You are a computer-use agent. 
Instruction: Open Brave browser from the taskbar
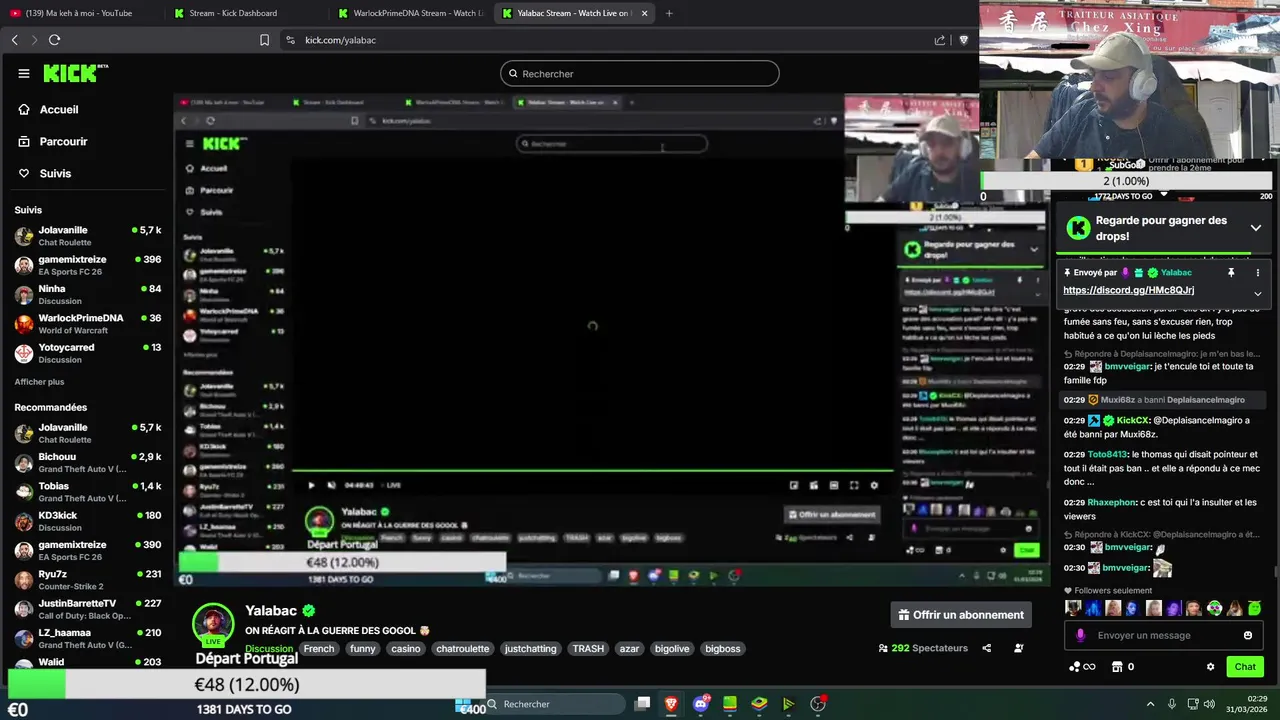point(671,704)
